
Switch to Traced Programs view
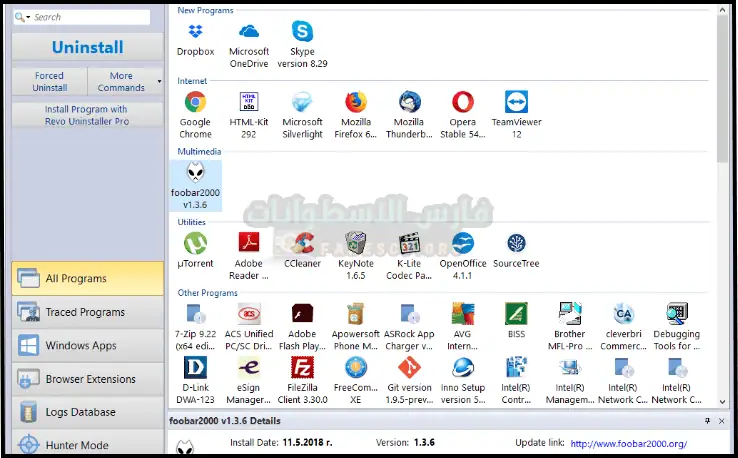[x=87, y=312]
